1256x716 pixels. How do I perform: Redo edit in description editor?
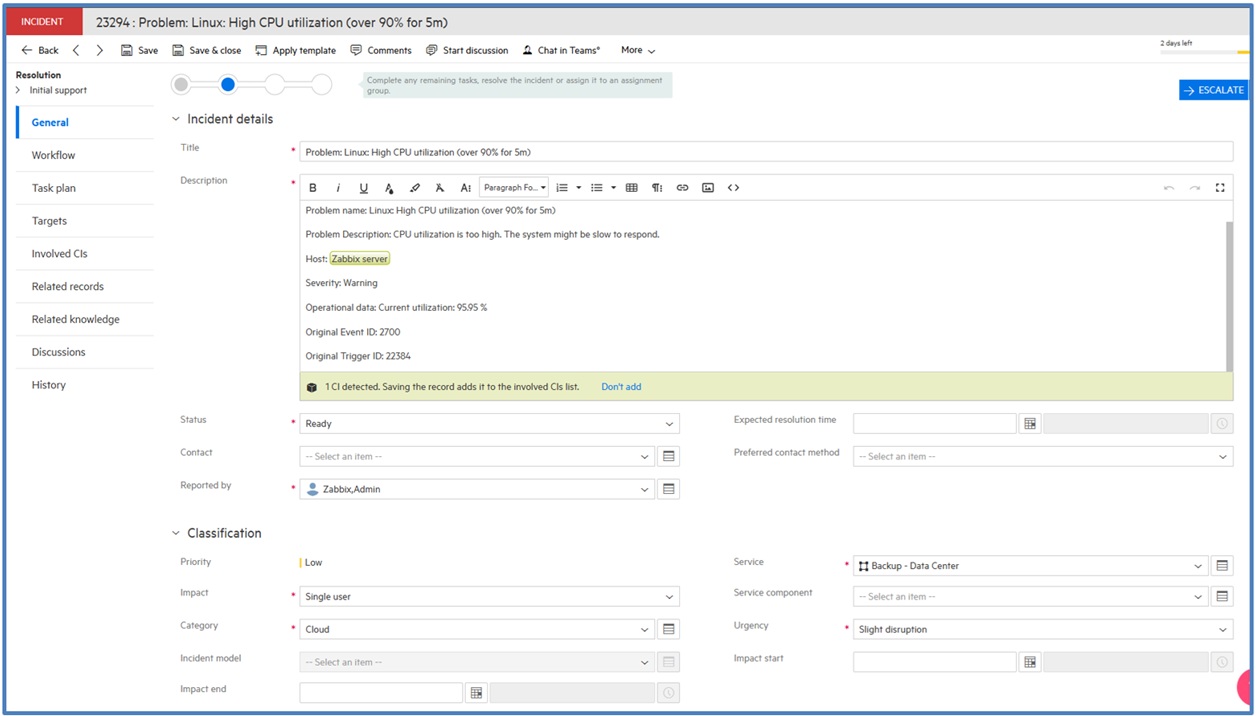pyautogui.click(x=1194, y=188)
